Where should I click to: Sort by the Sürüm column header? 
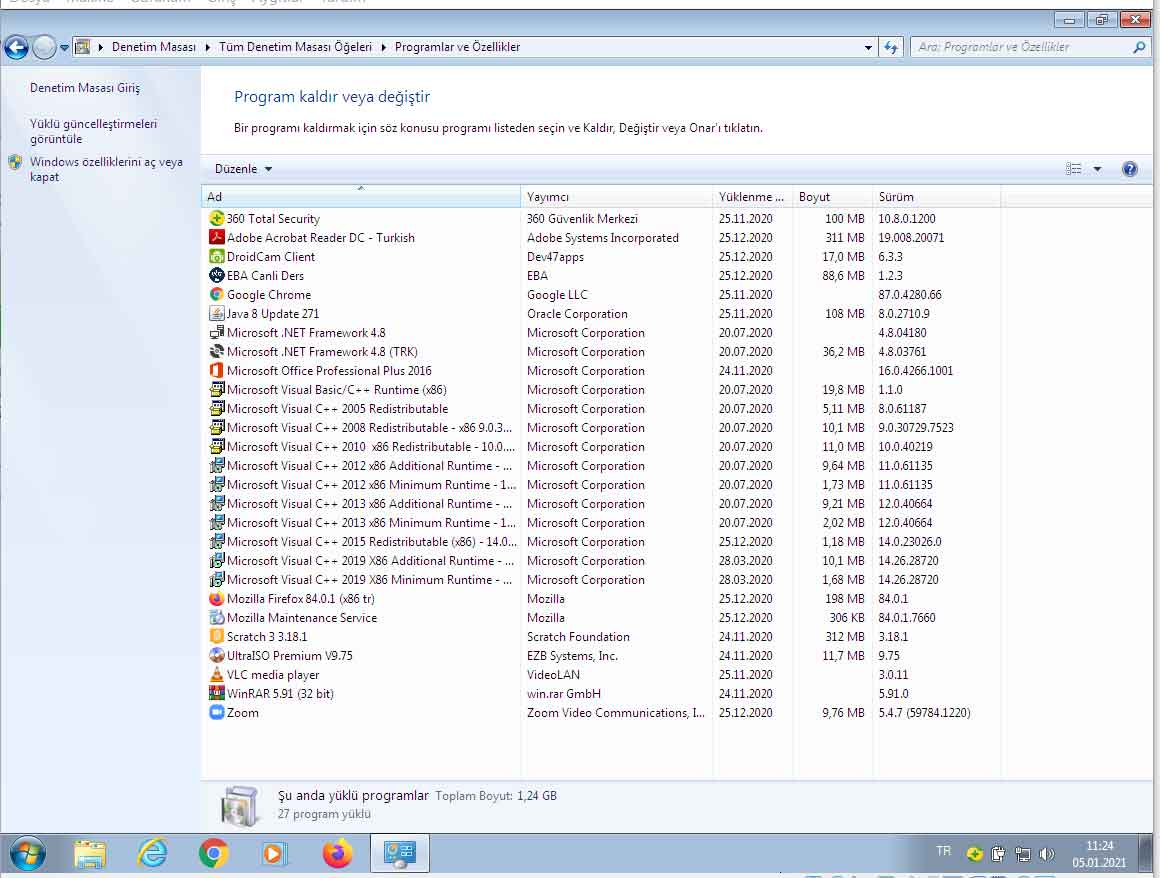click(x=936, y=197)
